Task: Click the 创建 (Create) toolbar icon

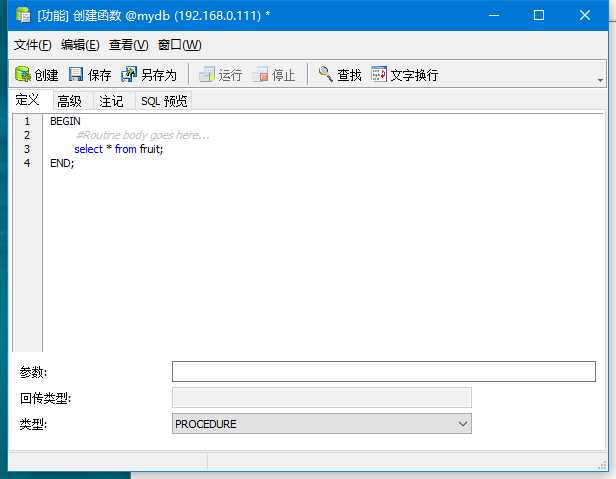Action: pyautogui.click(x=23, y=74)
